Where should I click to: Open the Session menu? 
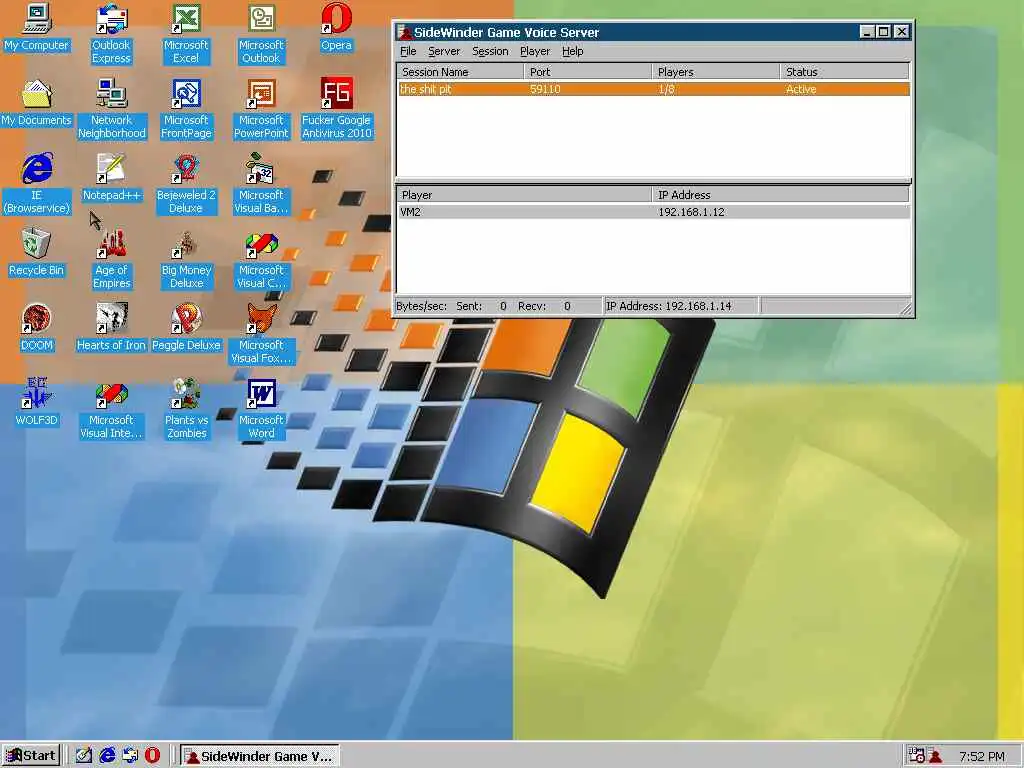pyautogui.click(x=490, y=51)
